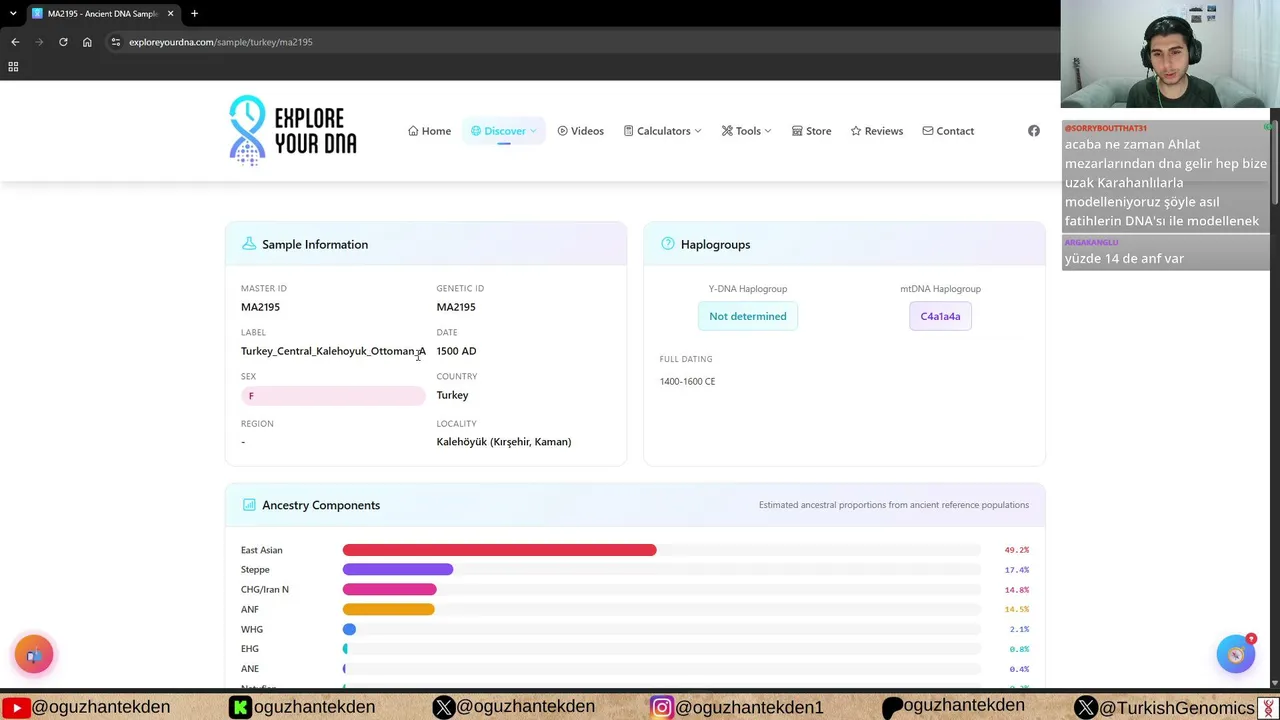
Task: Click the Tools wrench icon
Action: [727, 131]
